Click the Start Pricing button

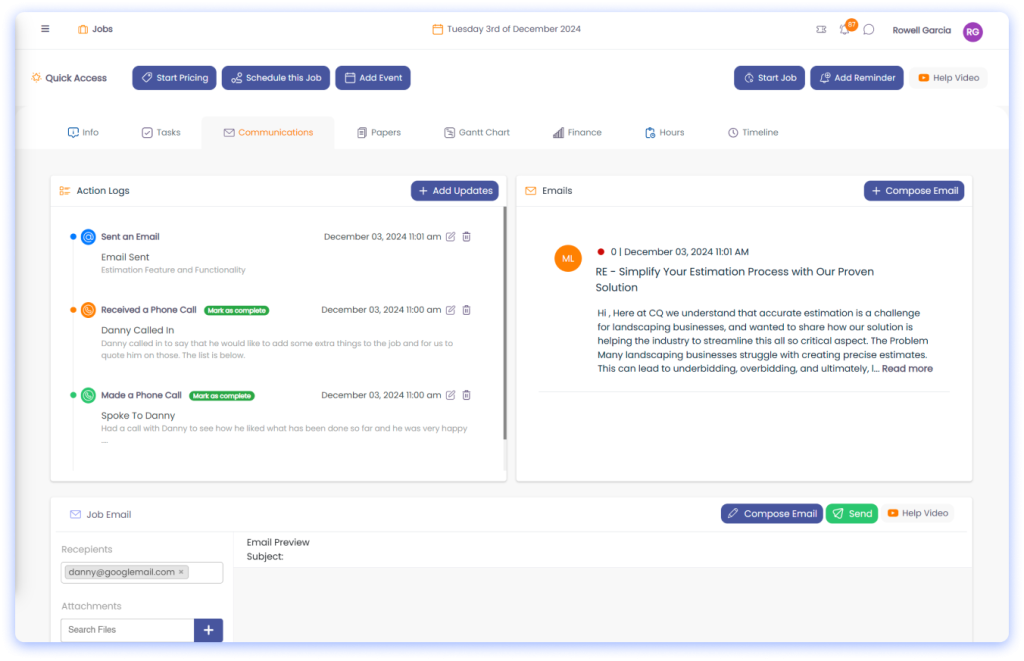coord(174,78)
